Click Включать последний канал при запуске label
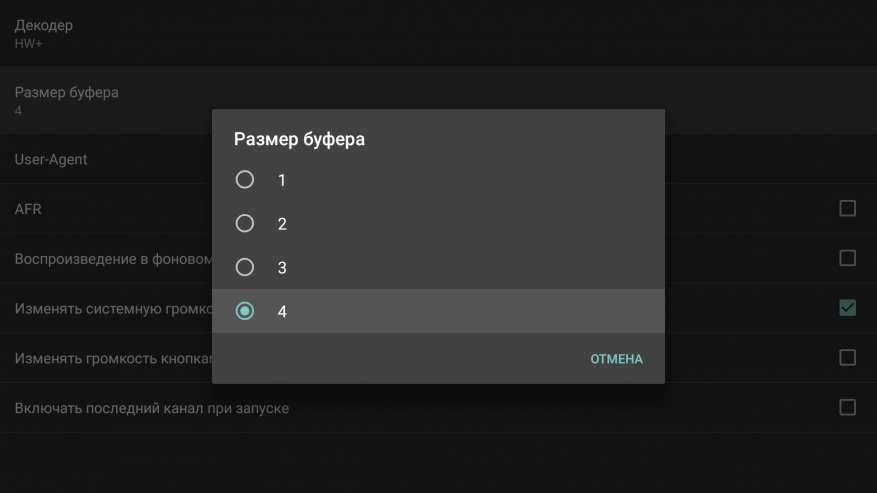877x493 pixels. [151, 408]
